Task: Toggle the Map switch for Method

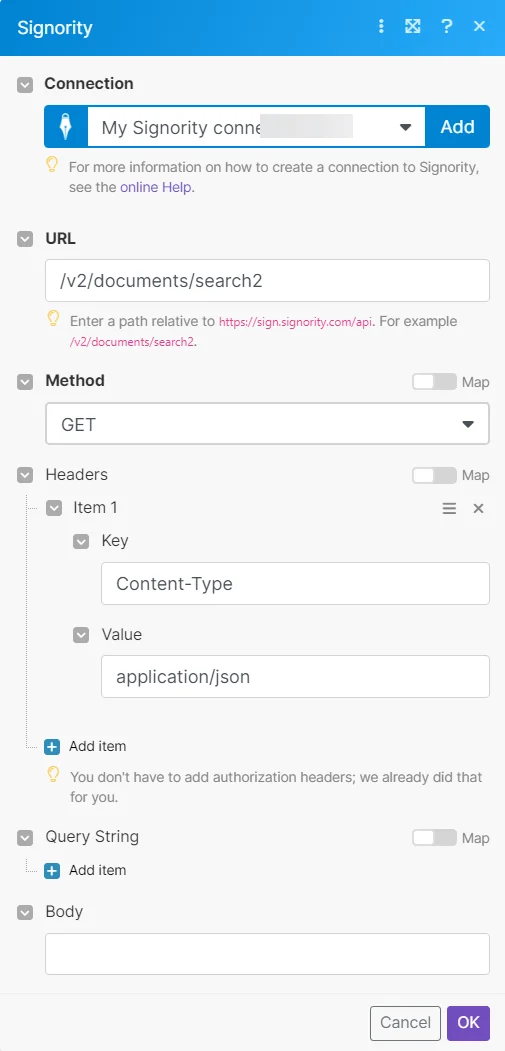Action: click(435, 381)
